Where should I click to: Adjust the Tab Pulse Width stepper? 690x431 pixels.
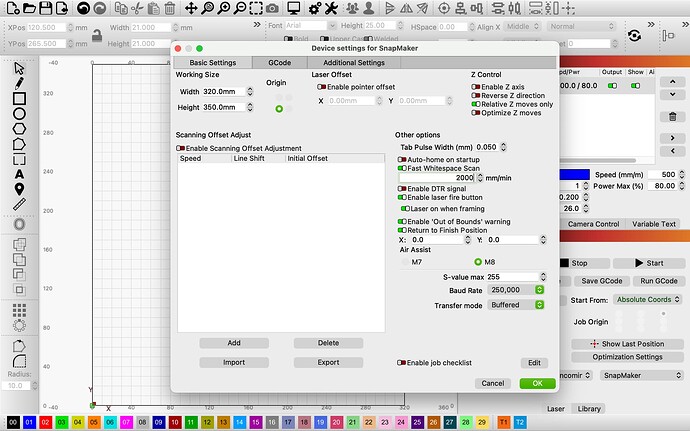[x=503, y=147]
